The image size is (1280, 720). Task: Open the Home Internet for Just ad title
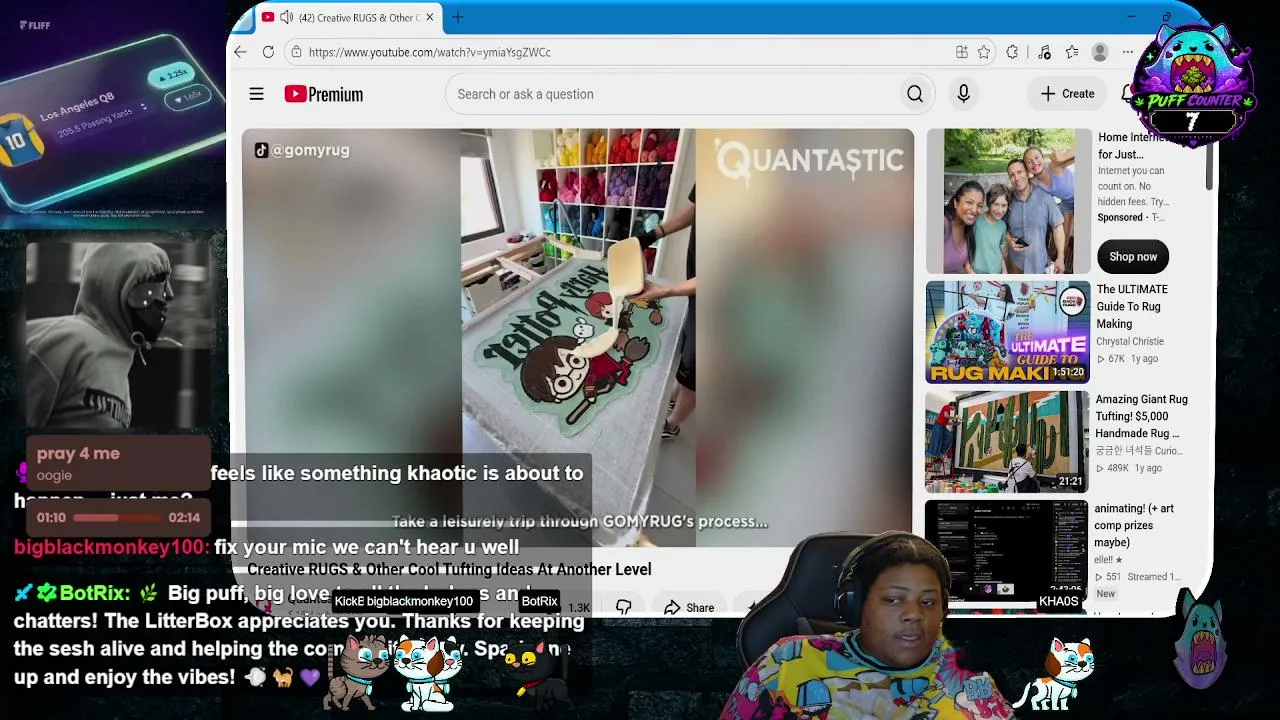tap(1132, 146)
